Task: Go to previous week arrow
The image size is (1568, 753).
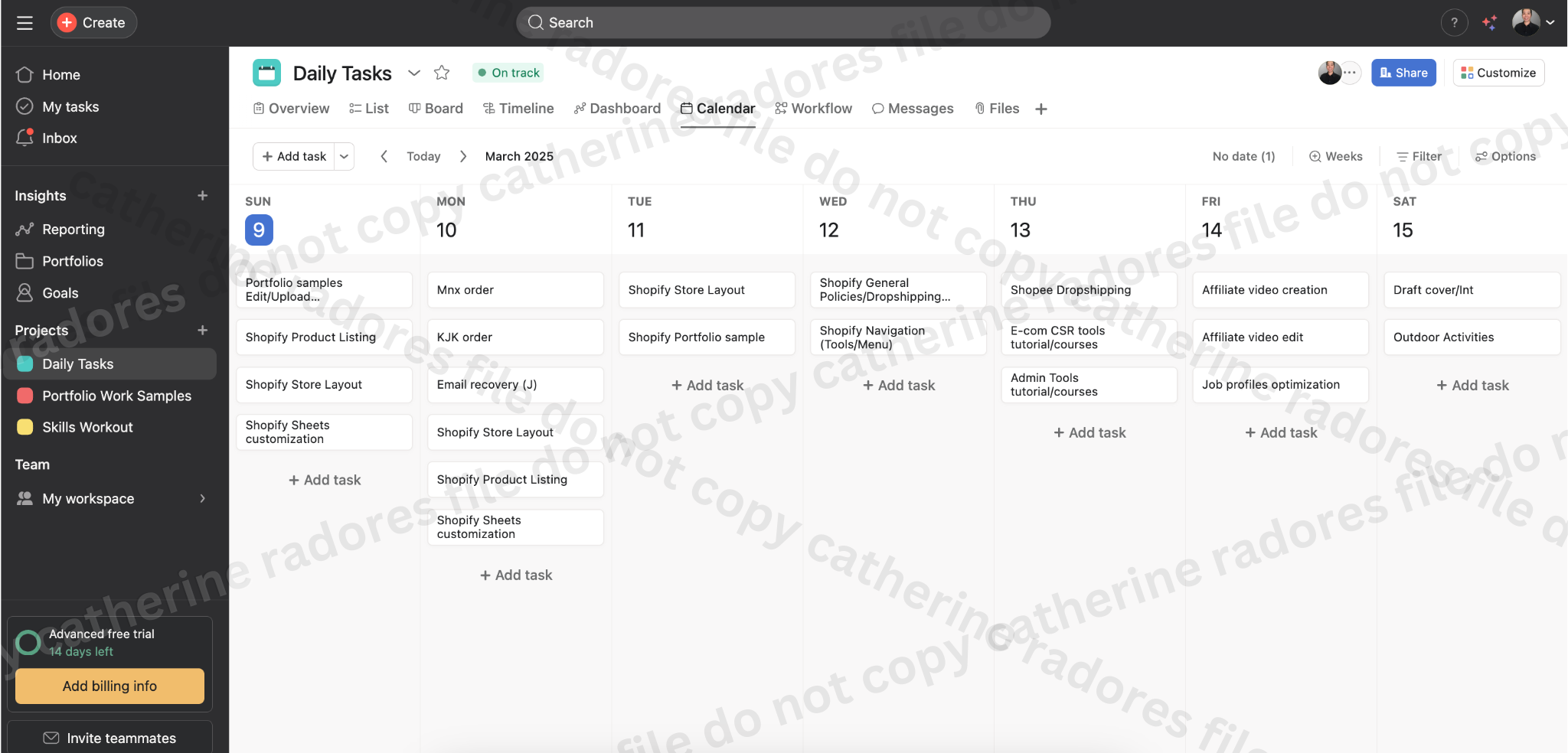Action: click(384, 156)
